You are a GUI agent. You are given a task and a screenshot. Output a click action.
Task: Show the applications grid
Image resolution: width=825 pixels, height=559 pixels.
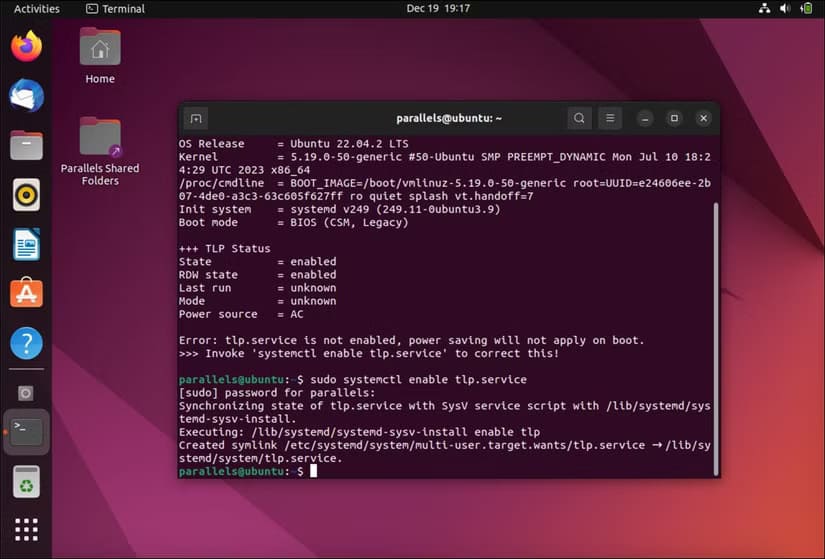point(26,530)
